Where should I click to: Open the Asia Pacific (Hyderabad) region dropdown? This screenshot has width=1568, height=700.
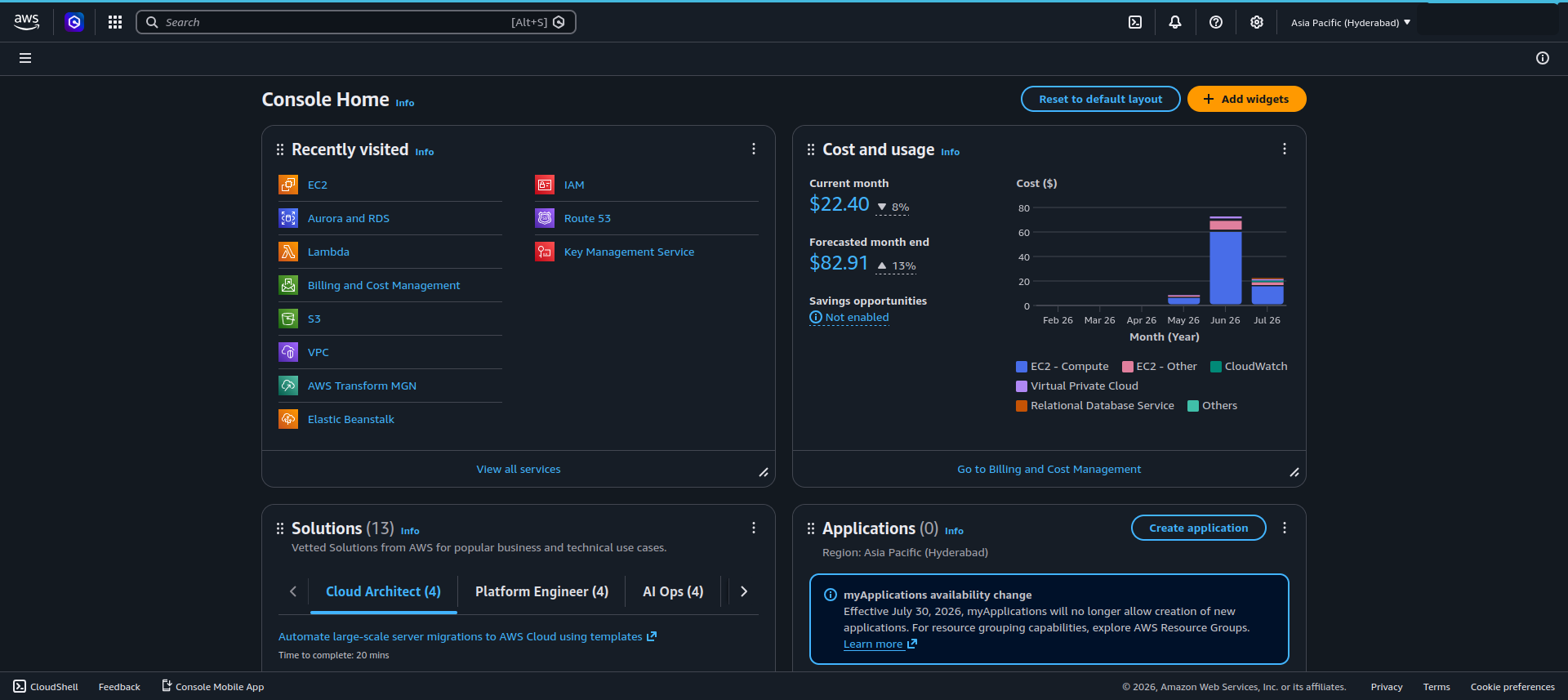1351,22
